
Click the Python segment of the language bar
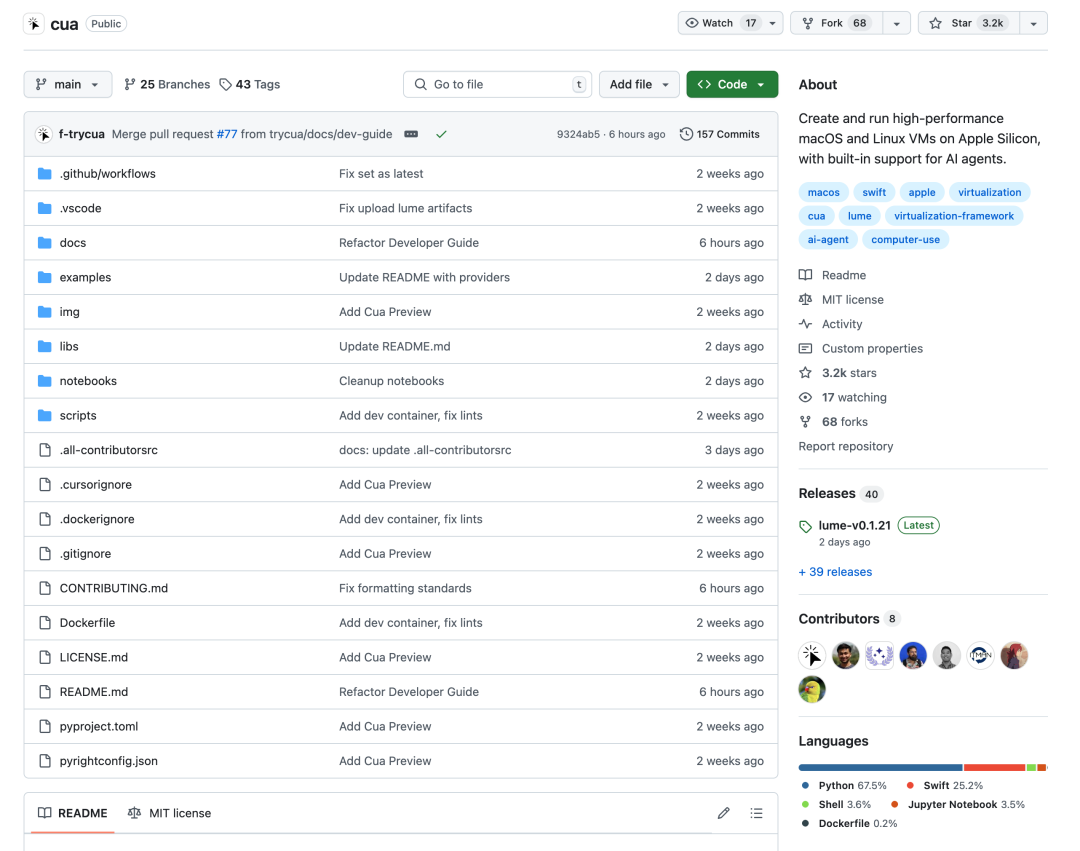(880, 767)
